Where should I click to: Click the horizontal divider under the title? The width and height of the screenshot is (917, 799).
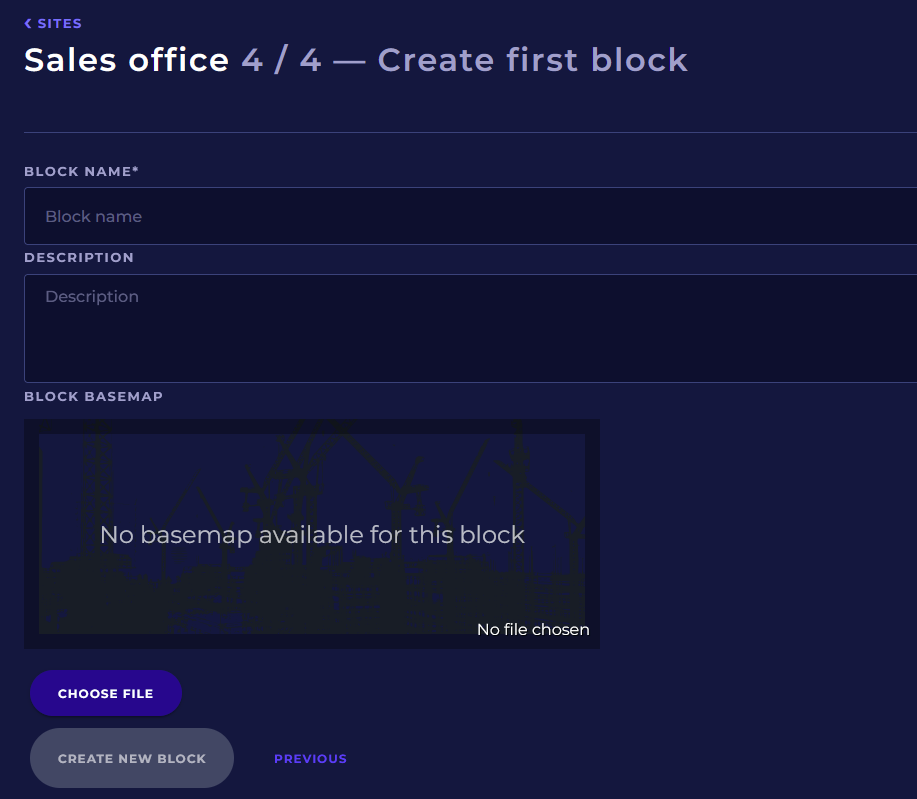pyautogui.click(x=470, y=132)
